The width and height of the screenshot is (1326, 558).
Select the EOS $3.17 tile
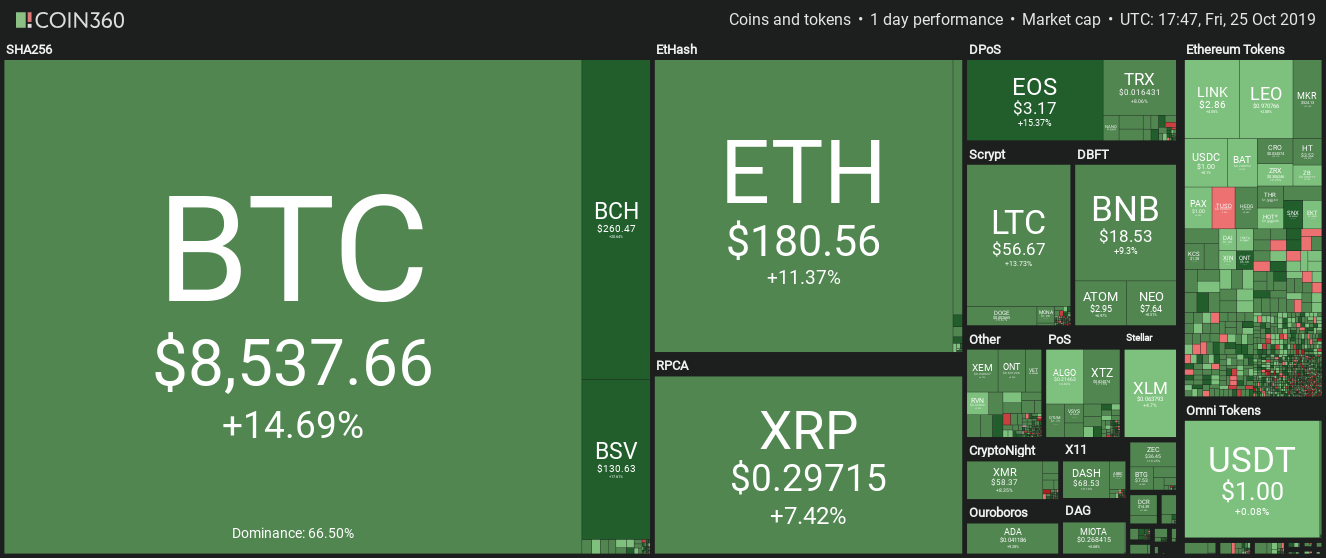[1034, 100]
